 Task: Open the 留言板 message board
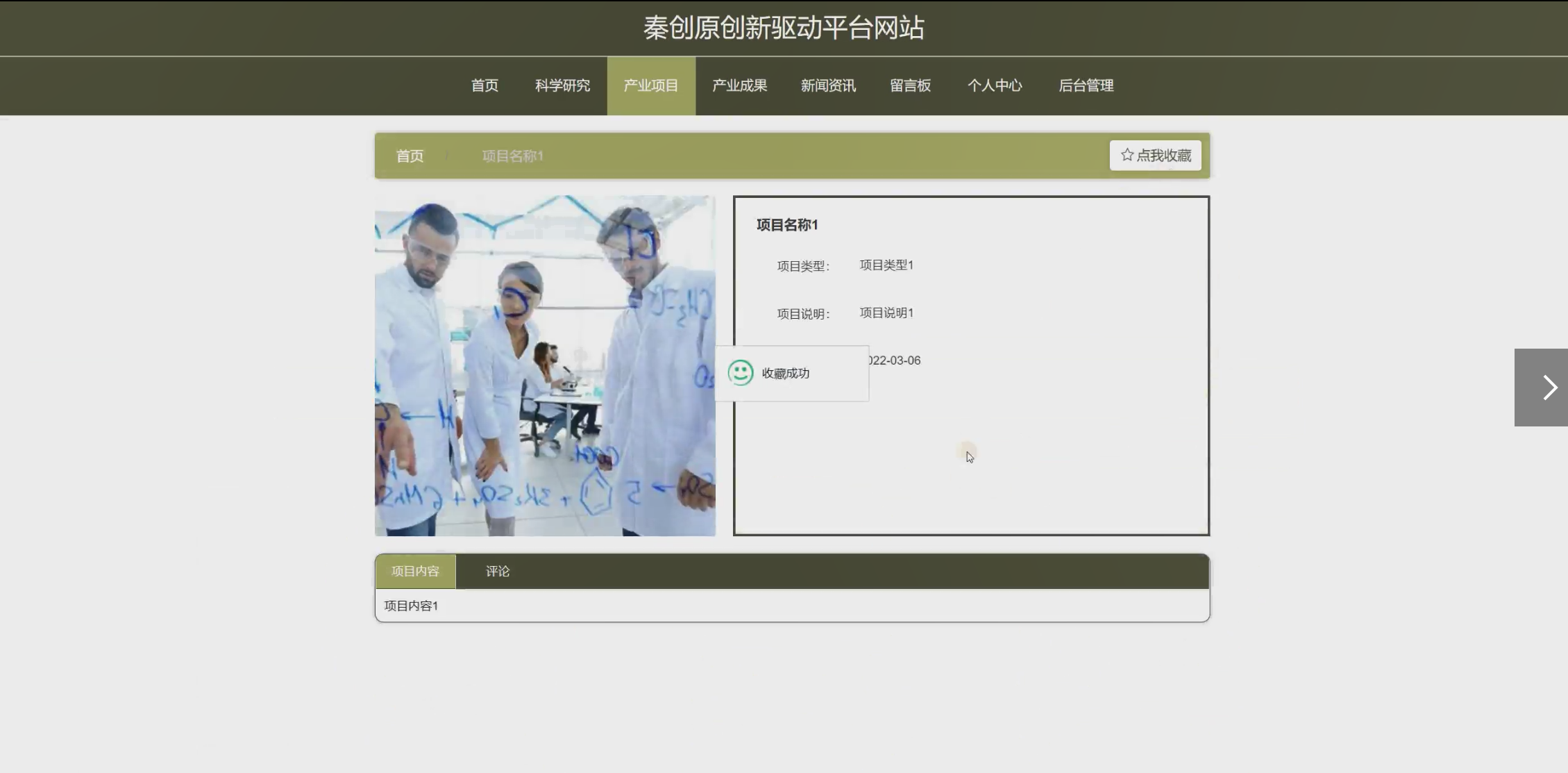pos(910,85)
